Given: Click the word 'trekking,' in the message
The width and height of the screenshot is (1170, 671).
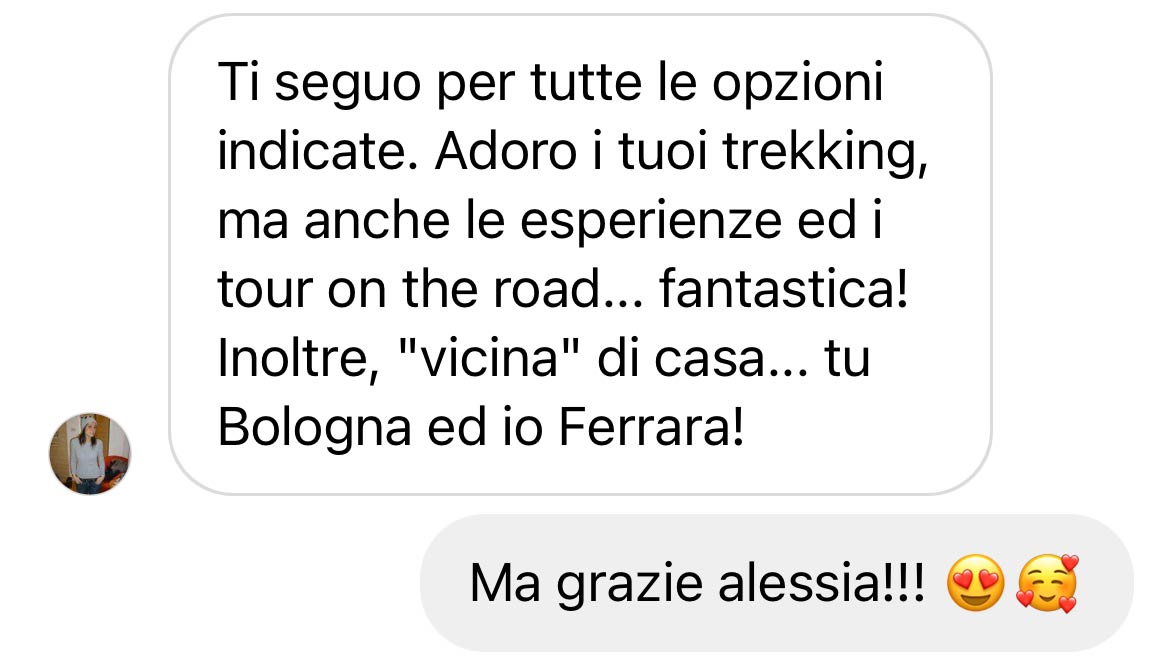Looking at the screenshot, I should point(825,152).
